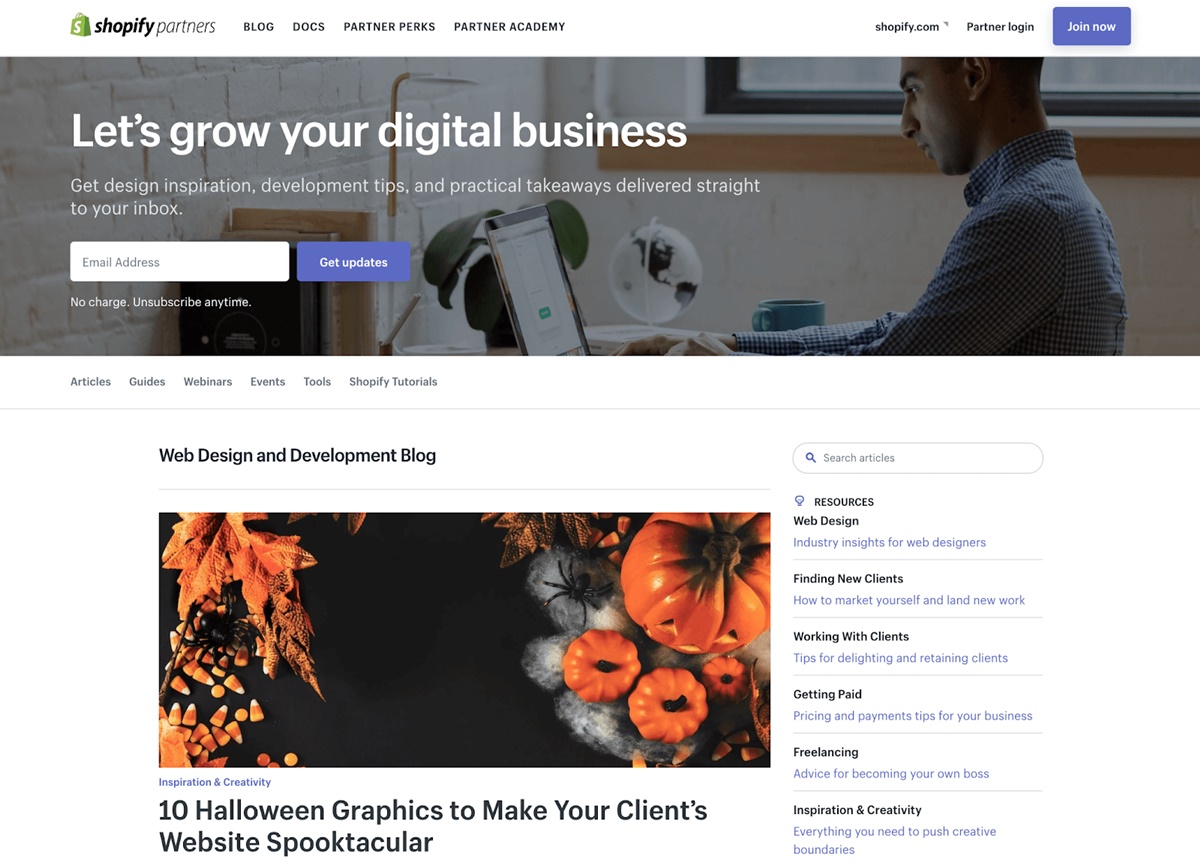Click the Partner login link

coord(1000,27)
